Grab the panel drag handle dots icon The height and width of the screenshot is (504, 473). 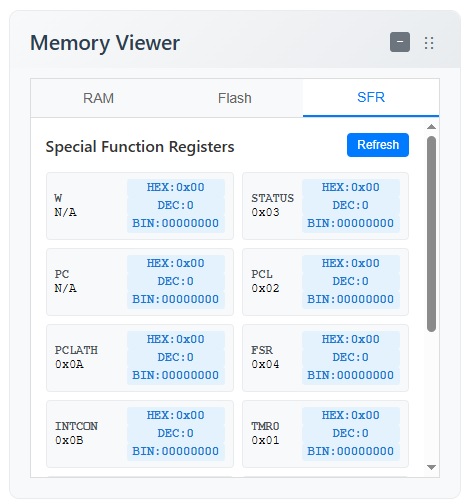tap(429, 43)
